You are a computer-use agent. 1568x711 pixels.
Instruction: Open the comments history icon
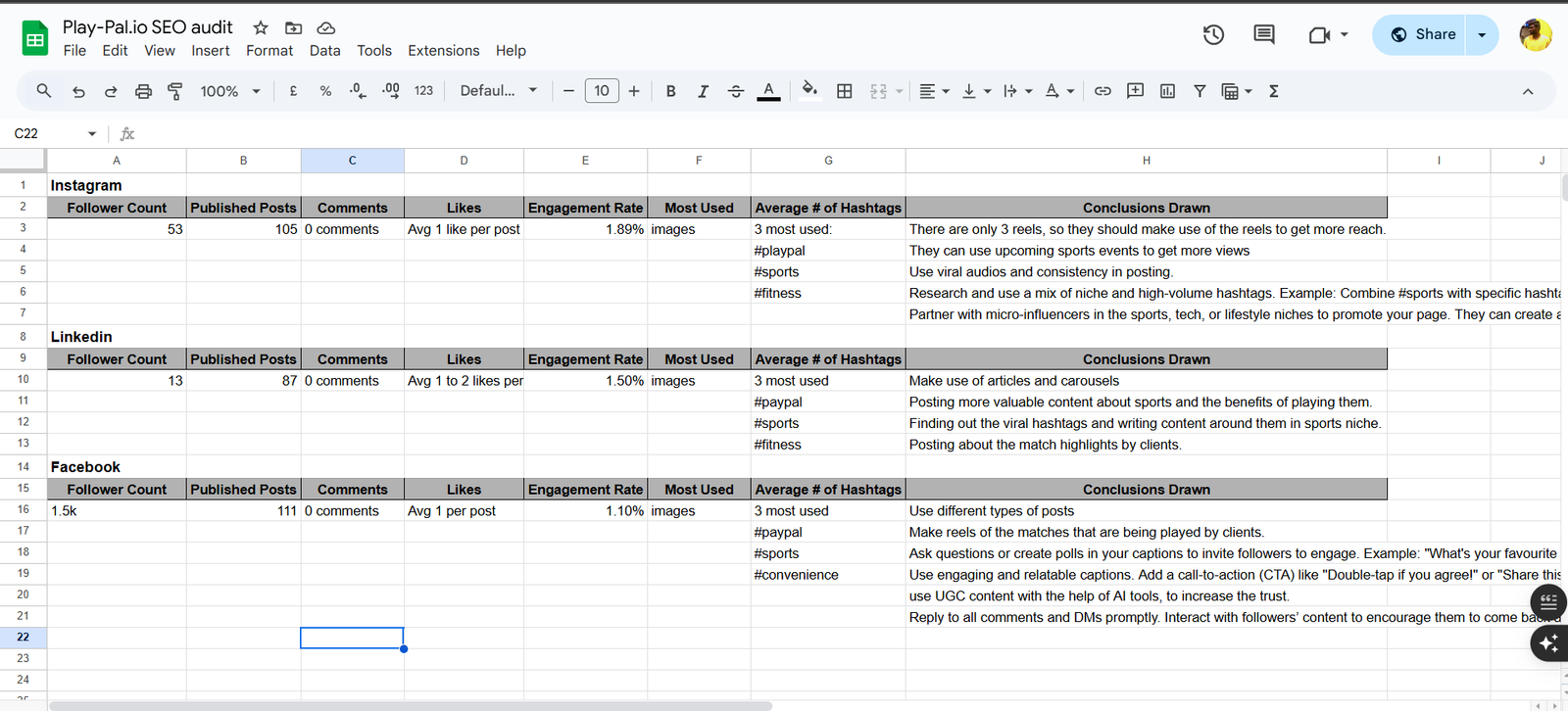1264,34
